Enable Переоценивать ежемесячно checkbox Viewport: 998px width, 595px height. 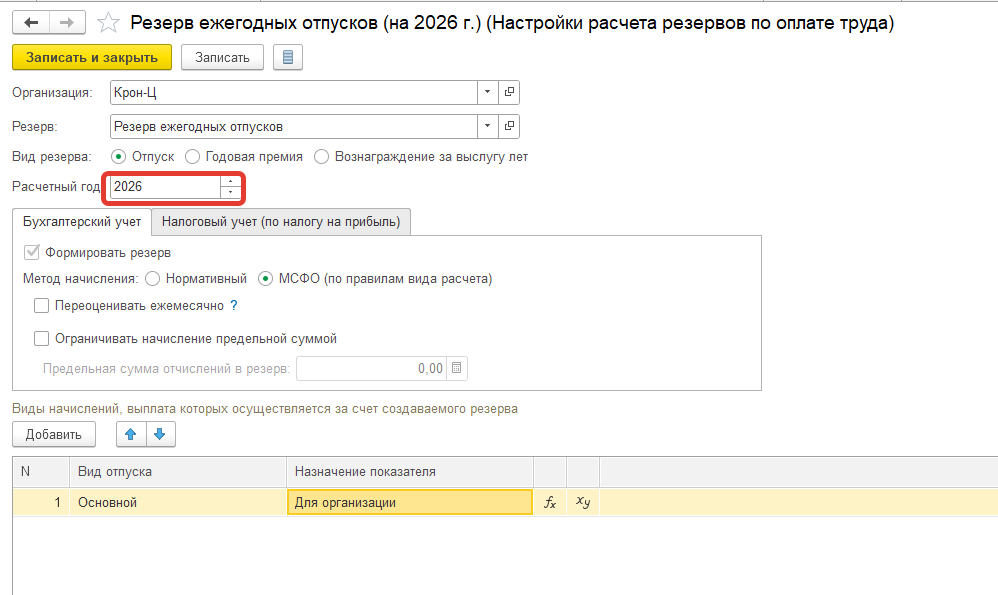(x=41, y=306)
